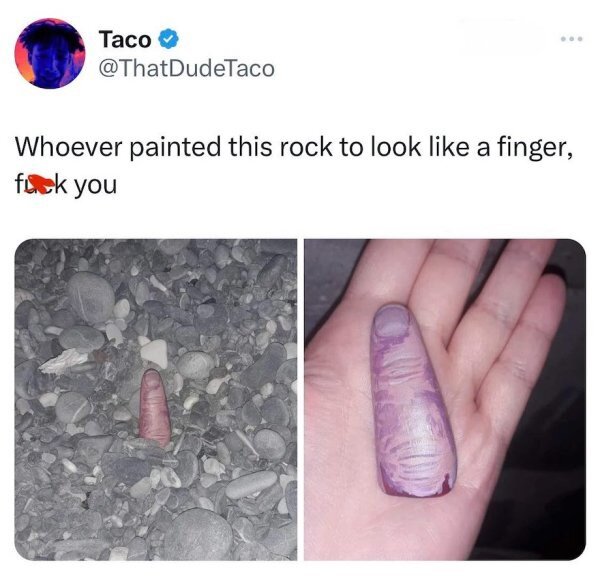
Task: Click the finger-shaped rock among the pebbles
Action: (x=154, y=407)
